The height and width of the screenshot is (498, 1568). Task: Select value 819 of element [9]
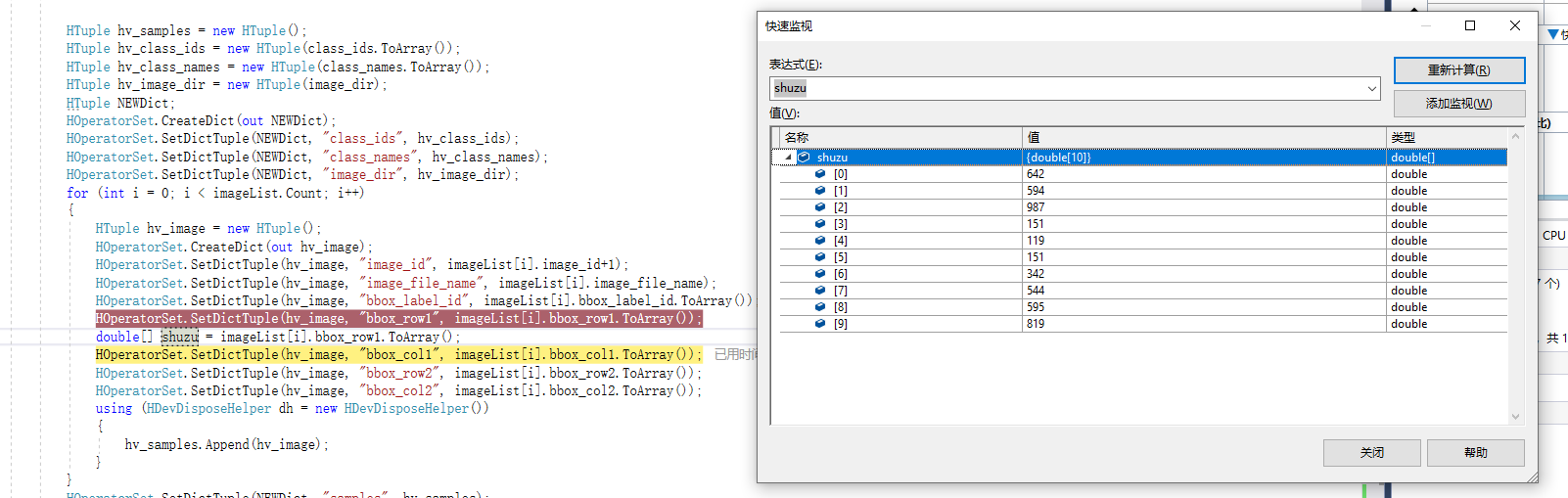(1036, 324)
